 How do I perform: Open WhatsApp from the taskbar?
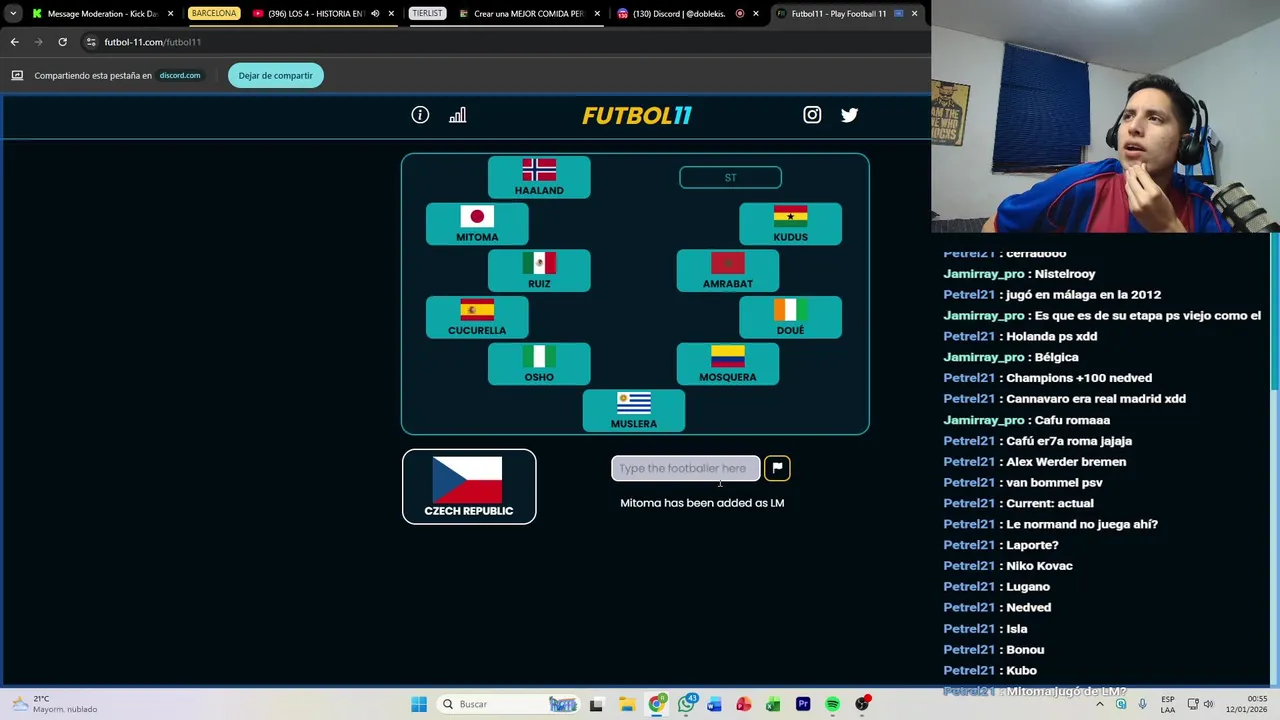click(686, 704)
